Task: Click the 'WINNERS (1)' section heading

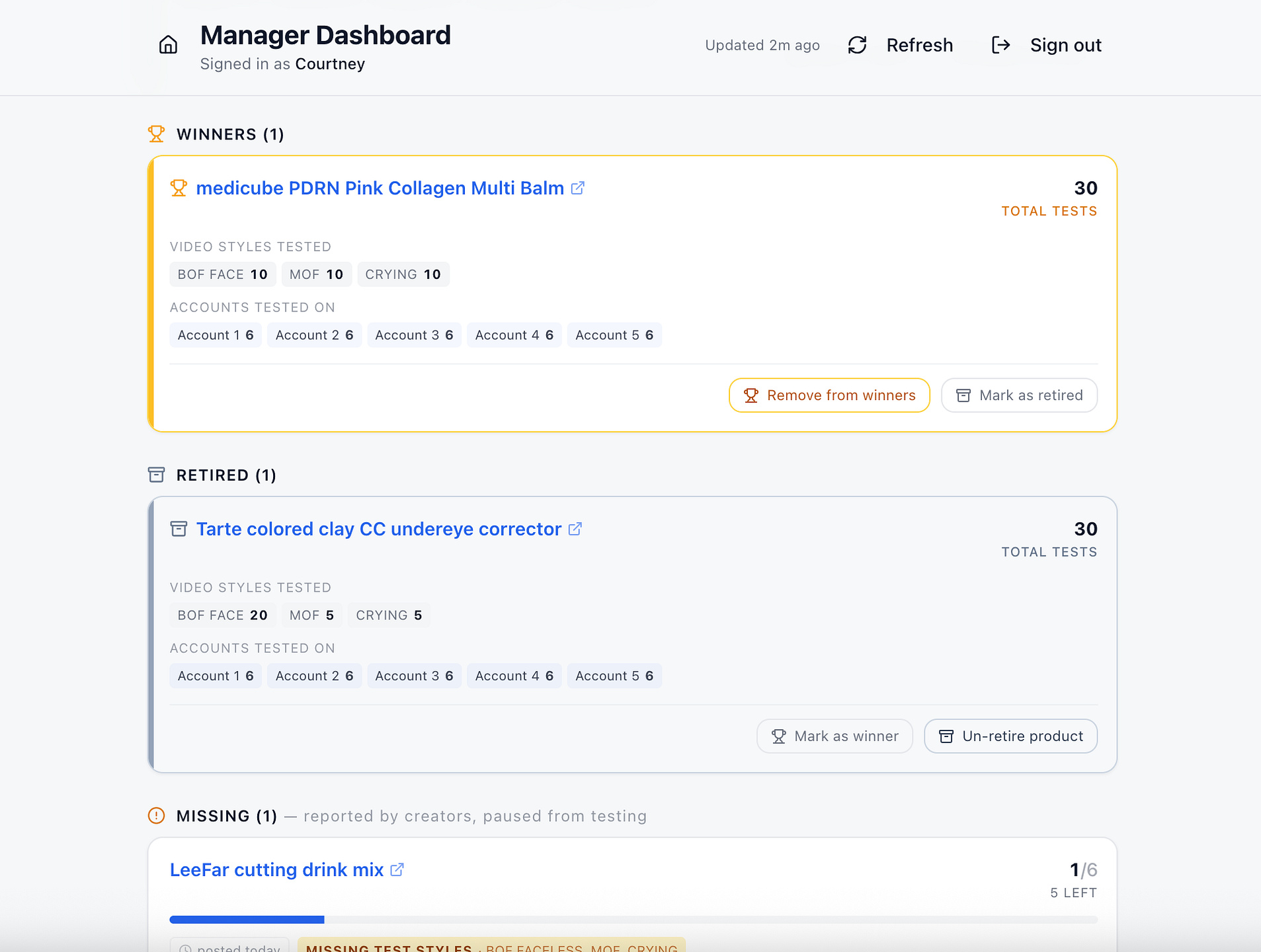Action: (x=230, y=134)
